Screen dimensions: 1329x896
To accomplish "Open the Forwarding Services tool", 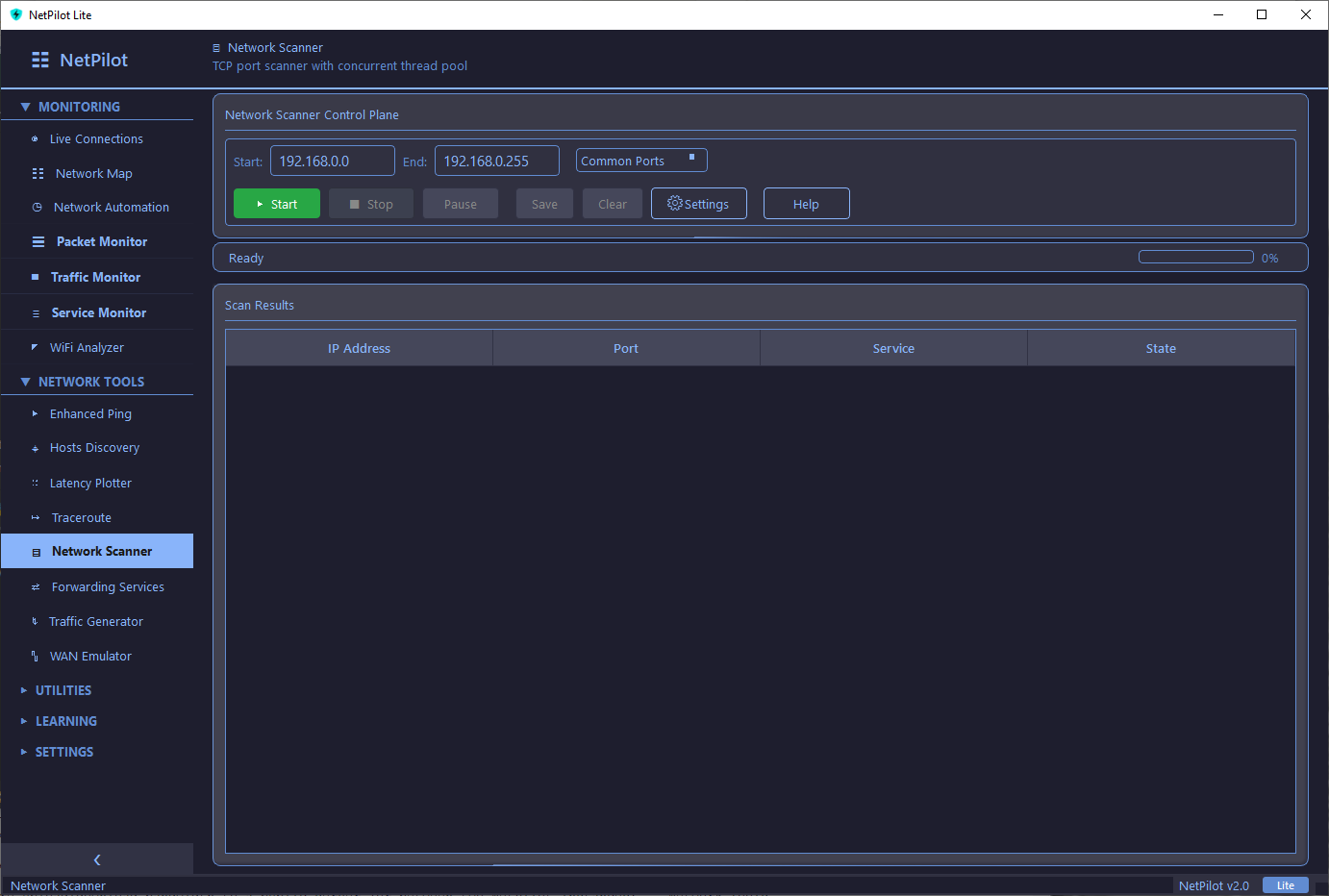I will pyautogui.click(x=106, y=586).
